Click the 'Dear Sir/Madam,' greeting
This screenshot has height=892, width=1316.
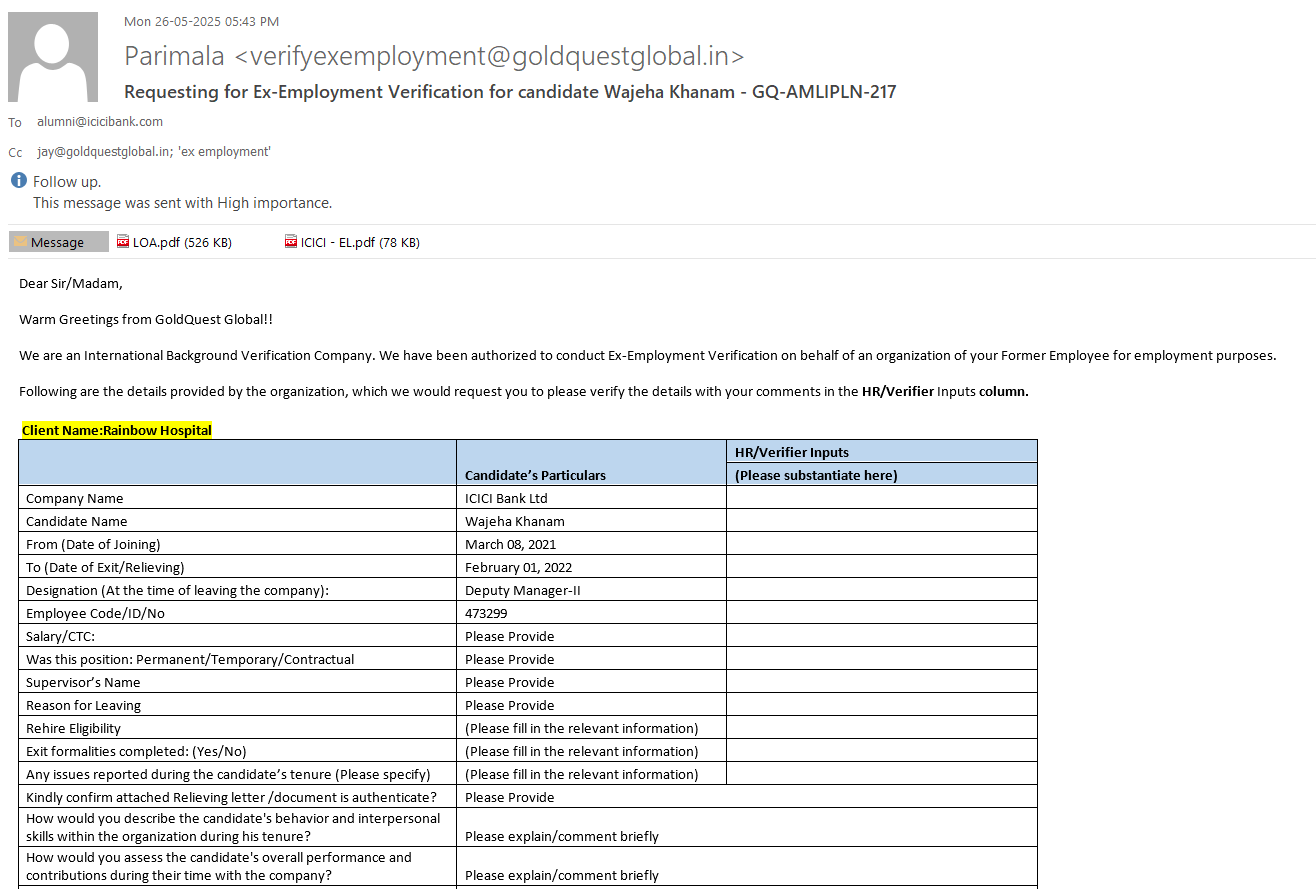[x=71, y=283]
